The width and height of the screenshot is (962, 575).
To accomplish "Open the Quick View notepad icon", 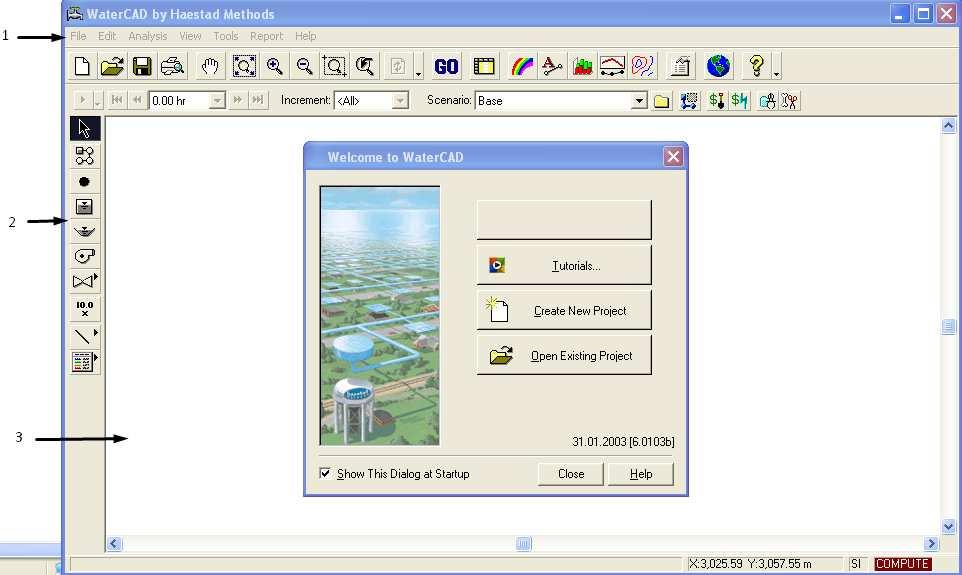I will tap(680, 66).
